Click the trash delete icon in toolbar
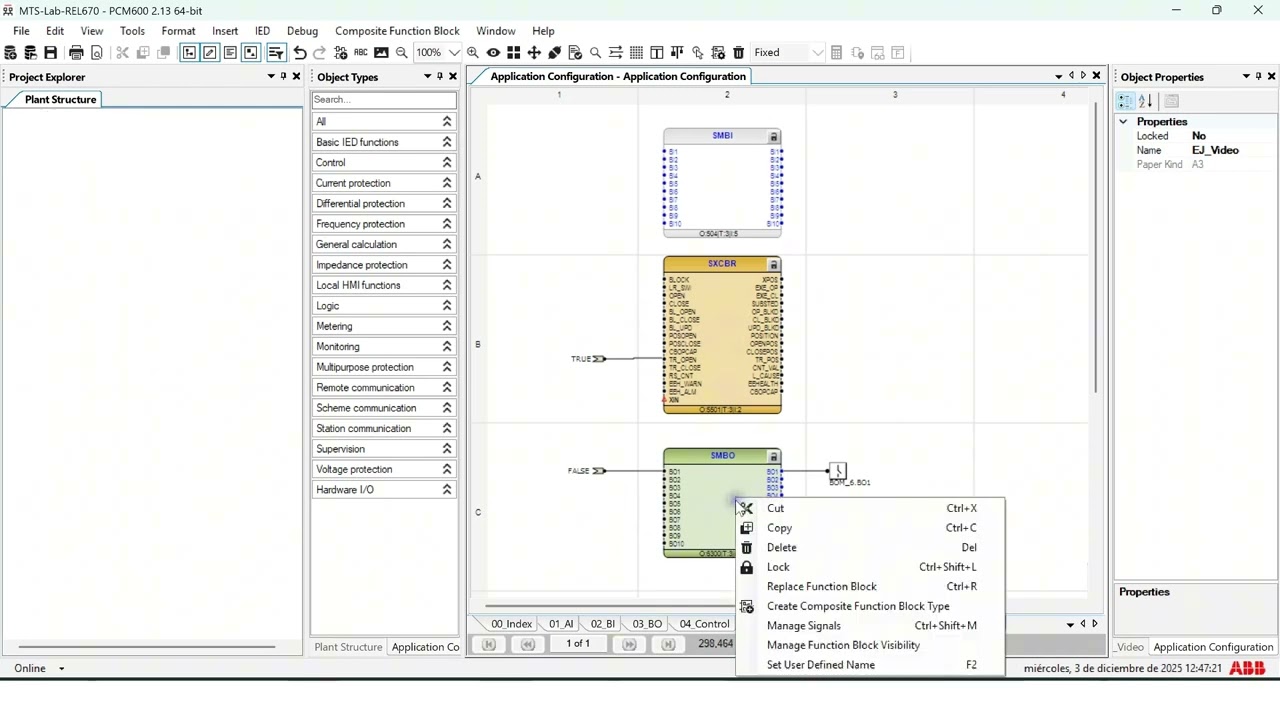The image size is (1280, 720). pos(739,53)
